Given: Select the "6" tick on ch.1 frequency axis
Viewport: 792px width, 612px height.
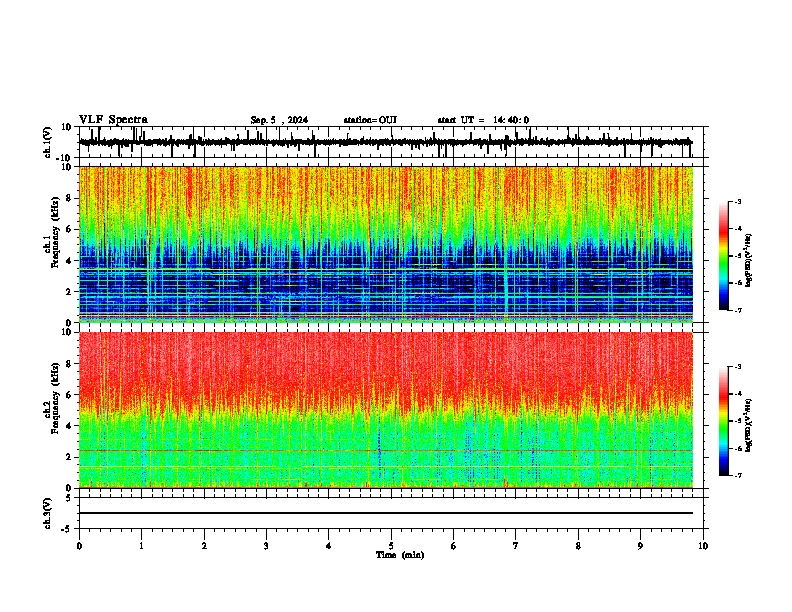Looking at the screenshot, I should click(x=69, y=229).
